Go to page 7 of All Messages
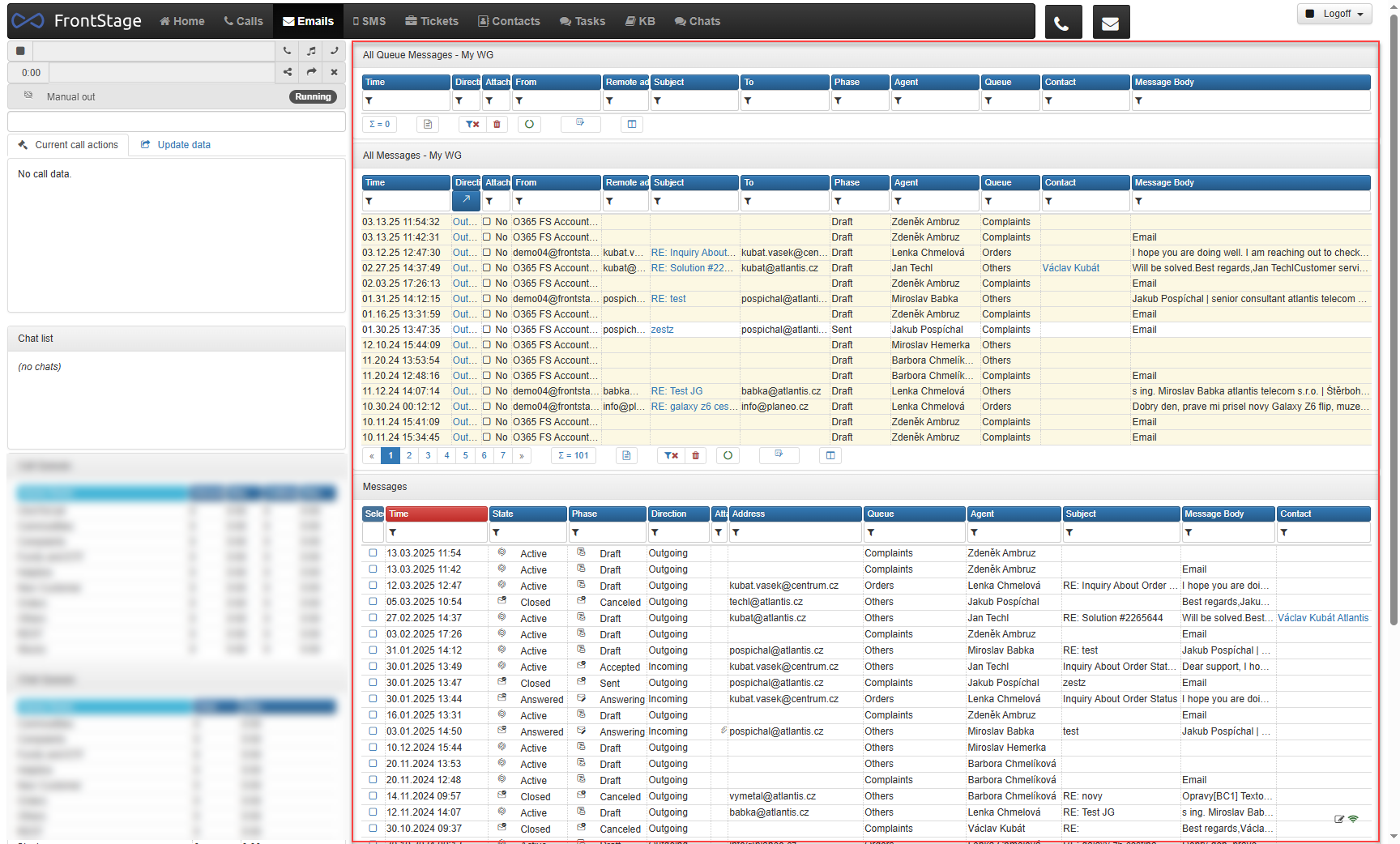The height and width of the screenshot is (844, 1400). coord(503,455)
